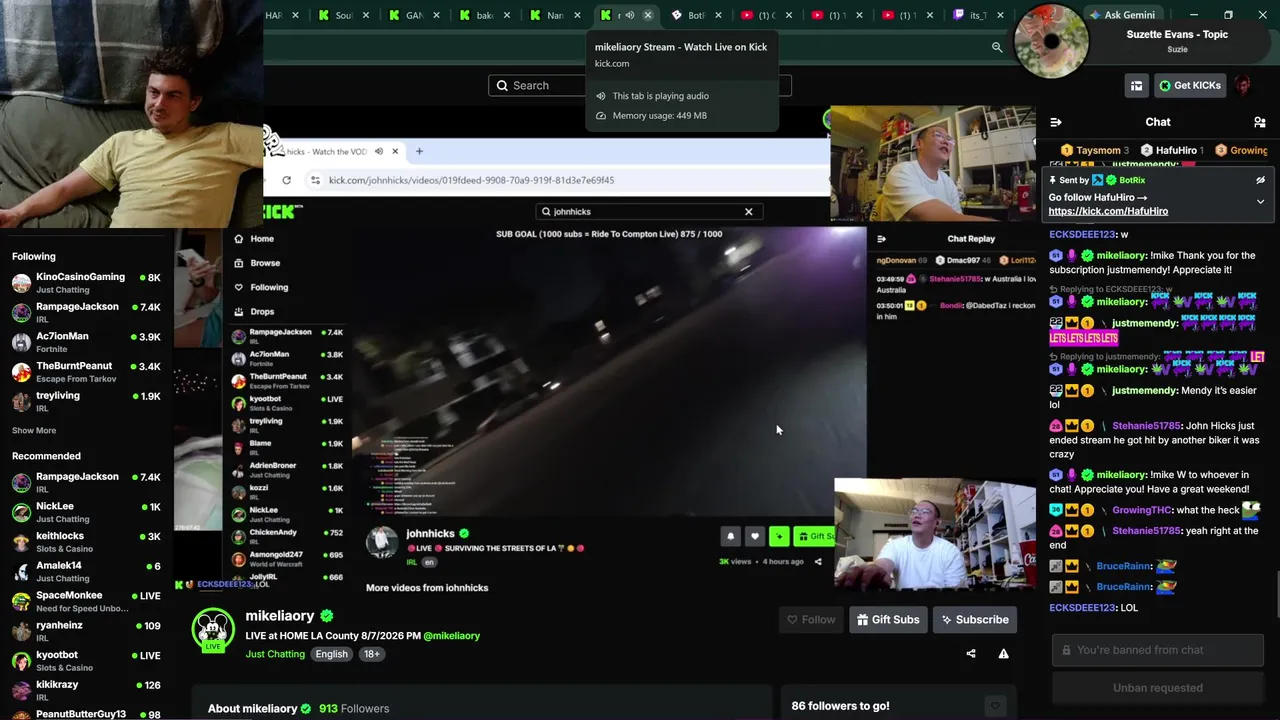Screen dimensions: 1280x720
Task: Reload the page in inner stream browser
Action: [x=286, y=180]
